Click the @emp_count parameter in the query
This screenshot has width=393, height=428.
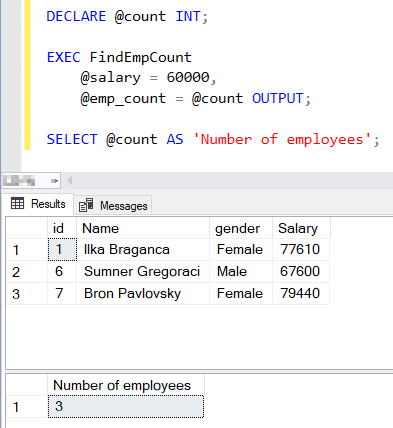click(123, 99)
